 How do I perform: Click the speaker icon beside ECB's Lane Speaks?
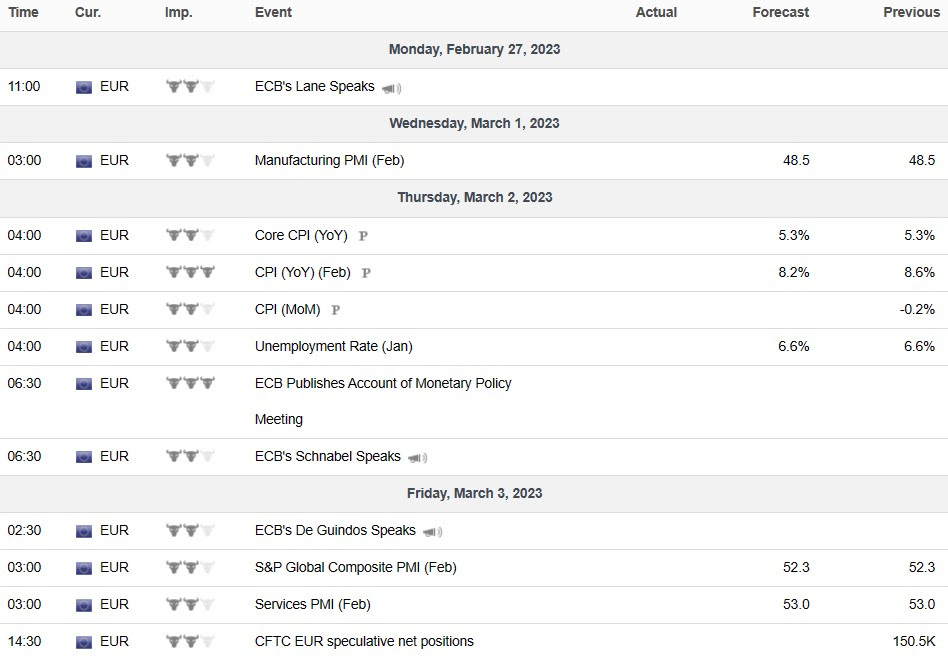click(x=391, y=88)
